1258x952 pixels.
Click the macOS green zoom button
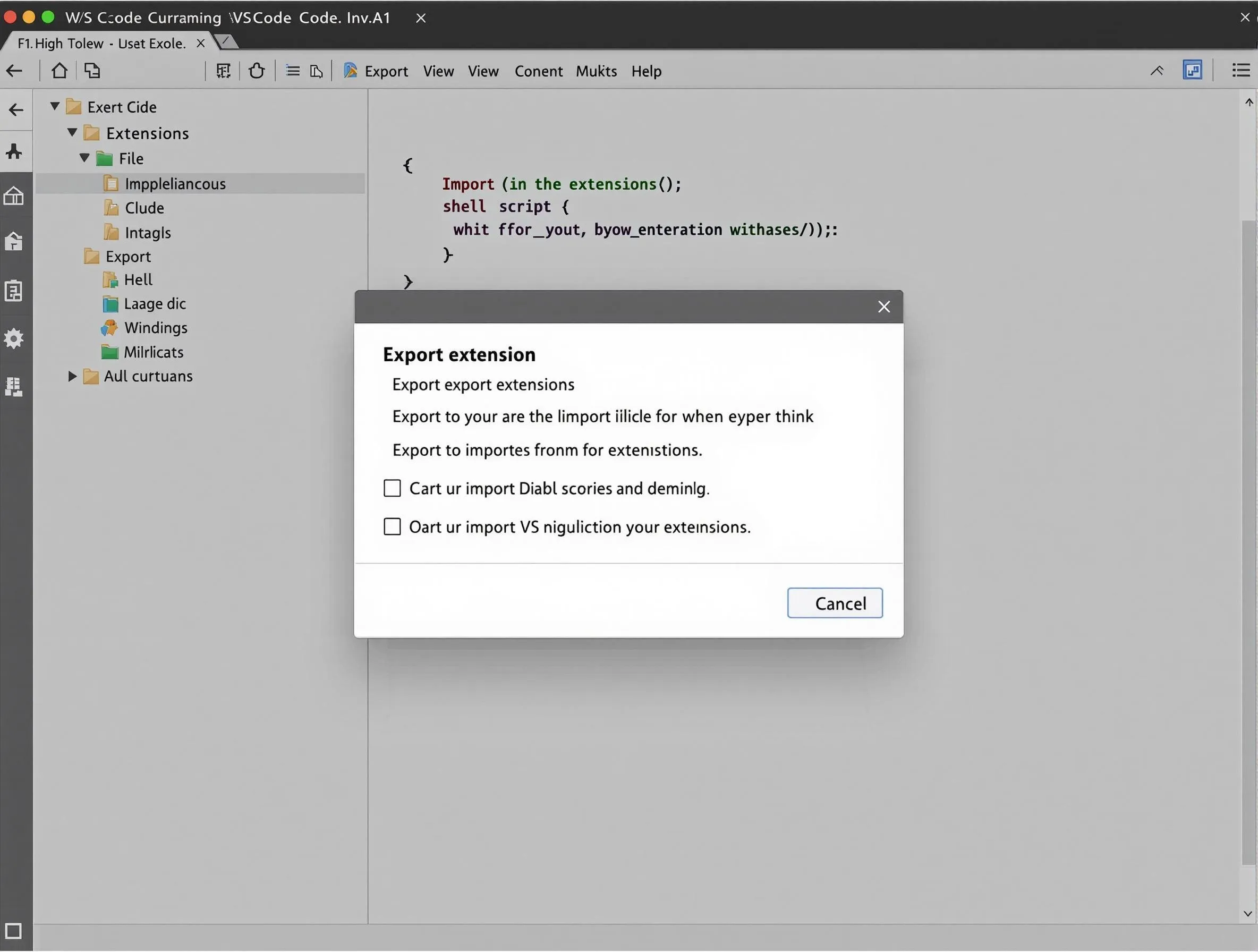pos(48,17)
